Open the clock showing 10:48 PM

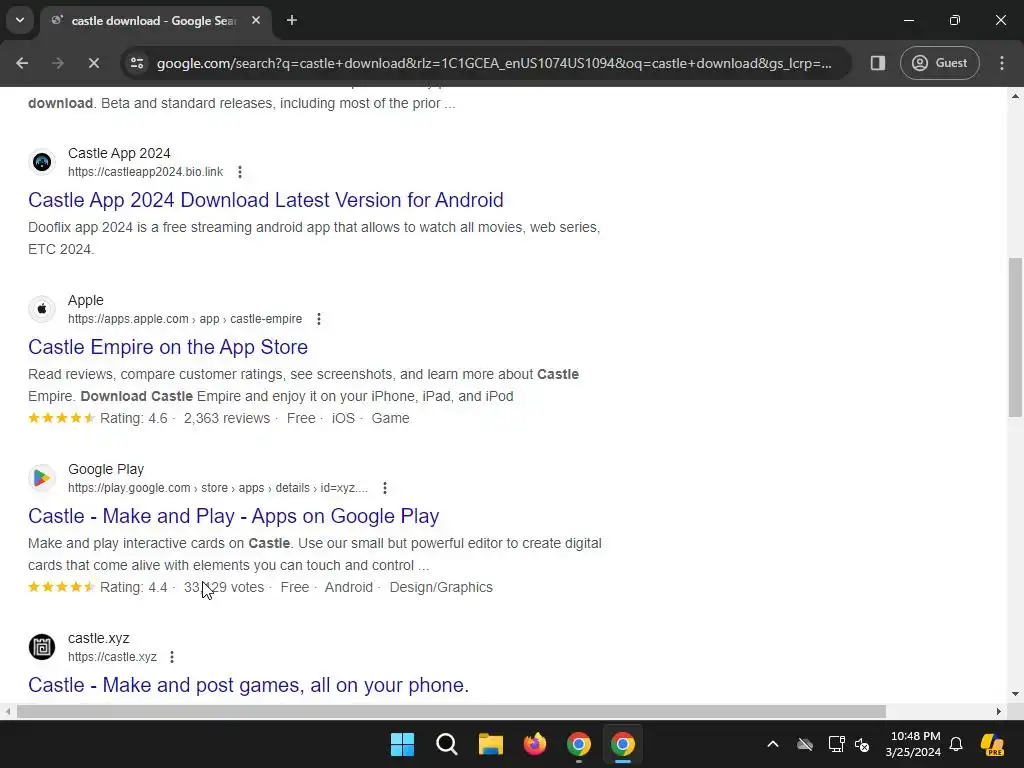pos(913,744)
